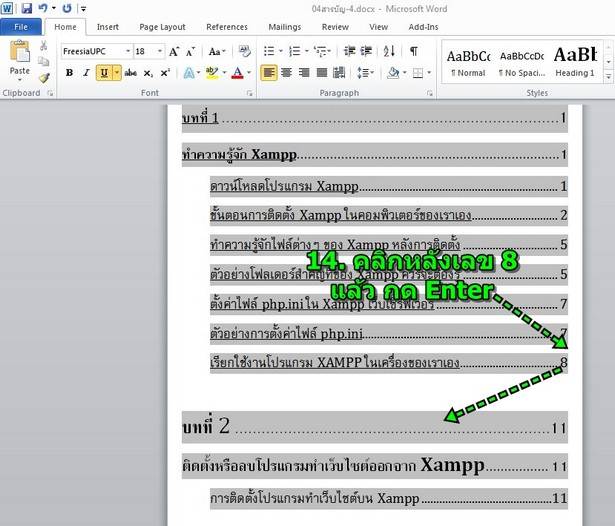The height and width of the screenshot is (526, 615).
Task: Click the Save icon in the quick access toolbar
Action: (26, 8)
